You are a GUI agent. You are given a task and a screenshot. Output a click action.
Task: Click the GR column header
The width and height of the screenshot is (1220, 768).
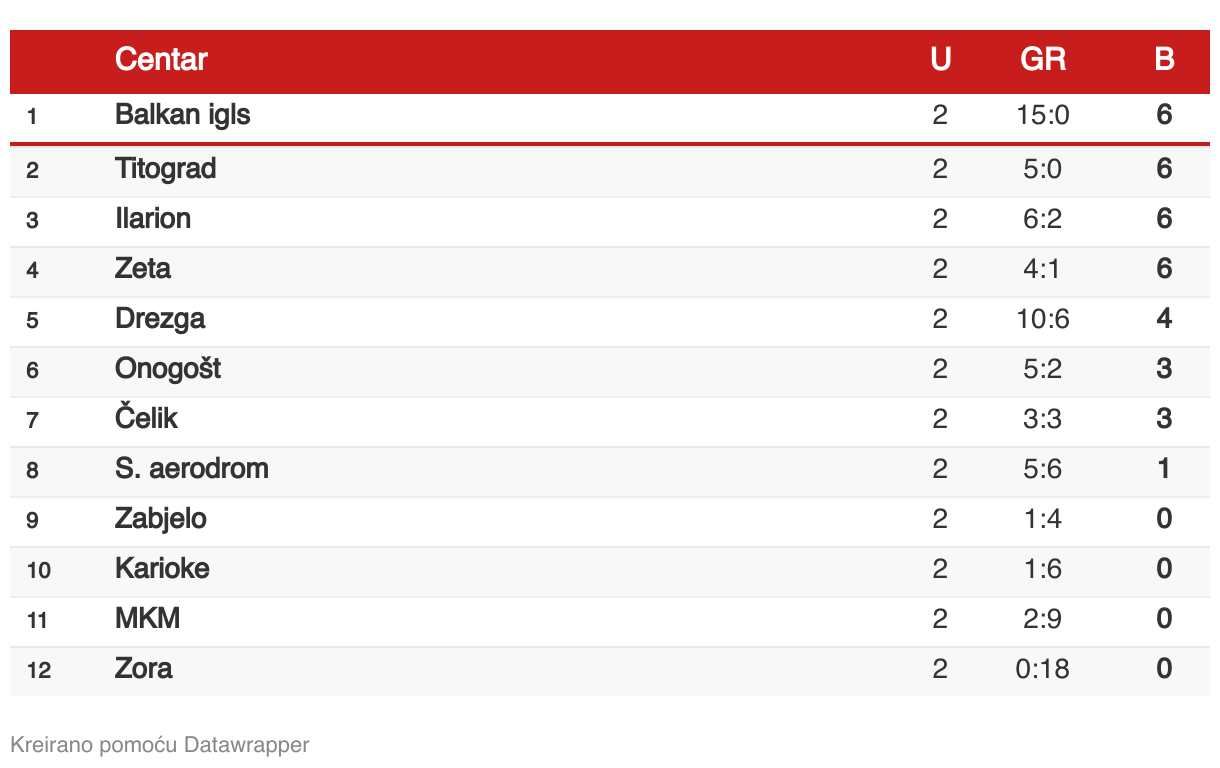click(1043, 60)
